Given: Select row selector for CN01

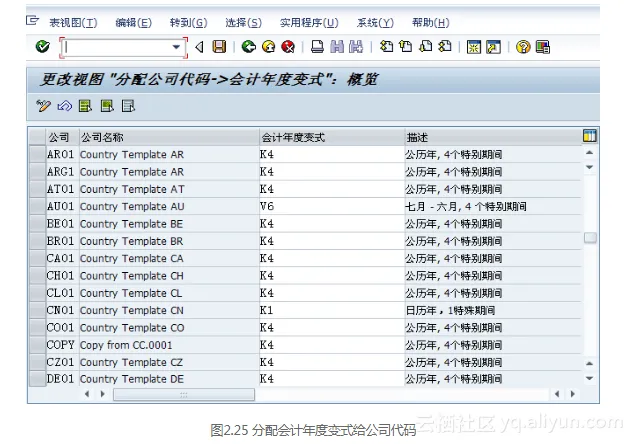Looking at the screenshot, I should tap(37, 311).
